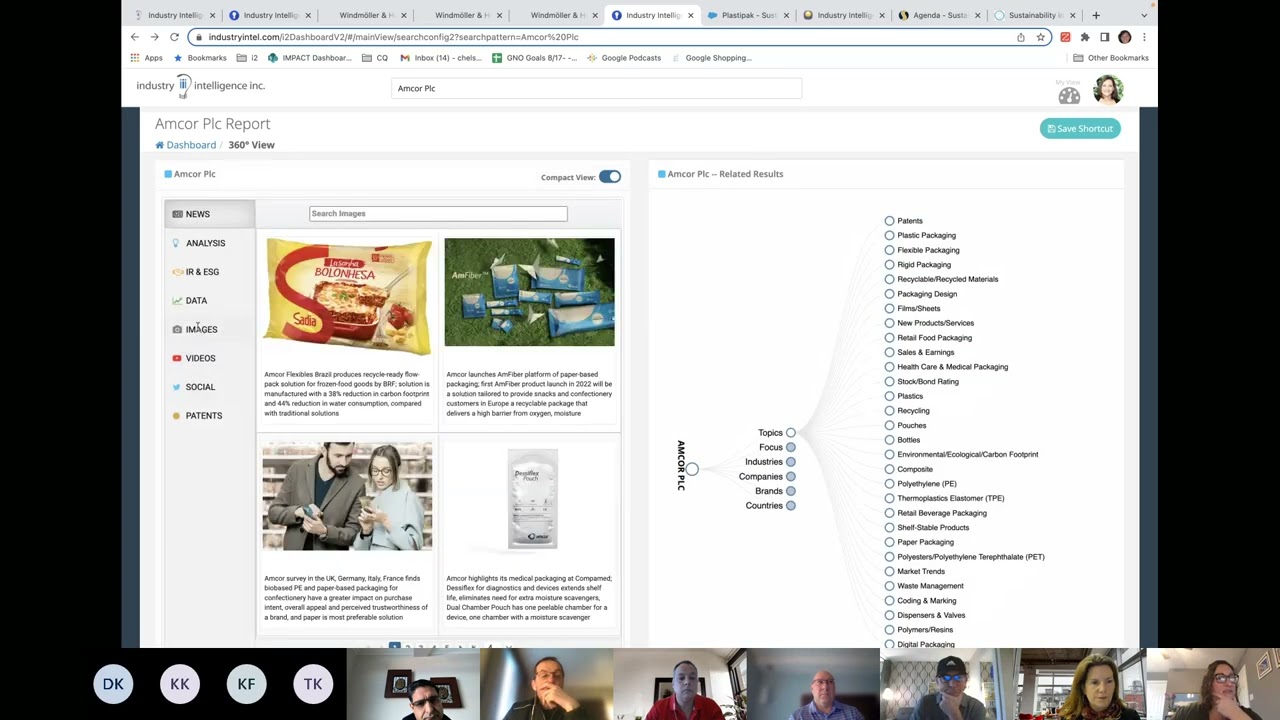Expand the Countries branch node
The width and height of the screenshot is (1280, 720).
point(790,506)
